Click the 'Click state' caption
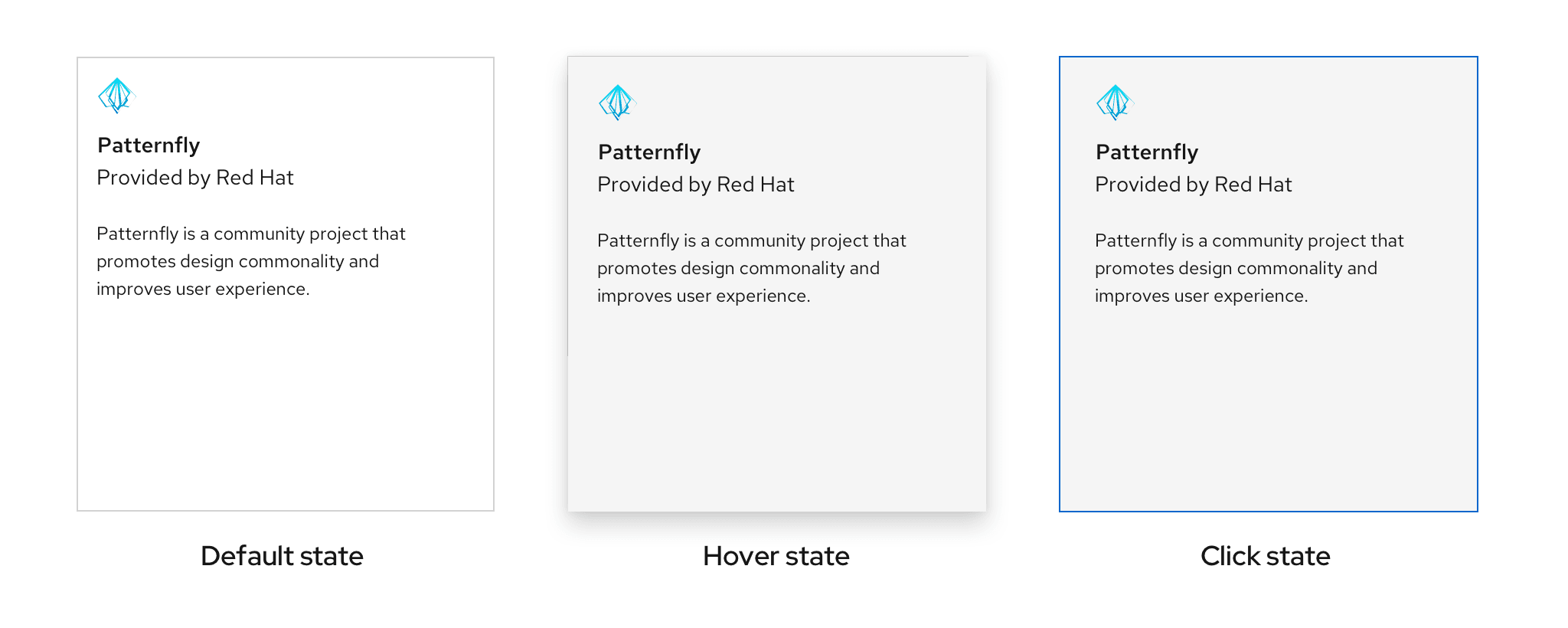 click(1266, 556)
